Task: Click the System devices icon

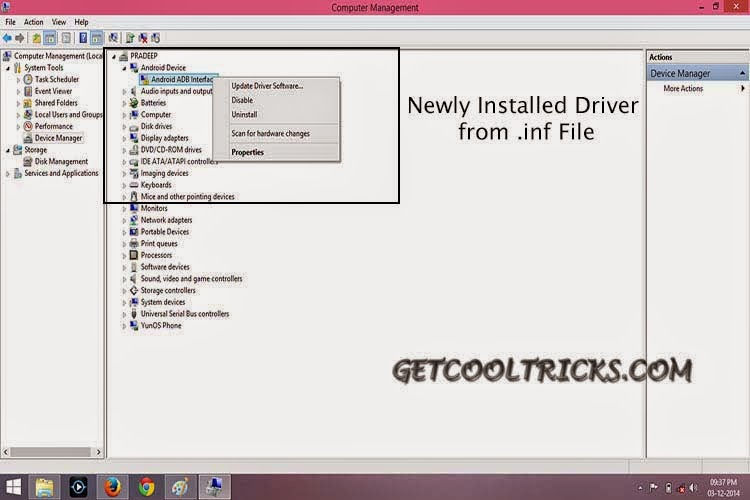Action: point(134,302)
